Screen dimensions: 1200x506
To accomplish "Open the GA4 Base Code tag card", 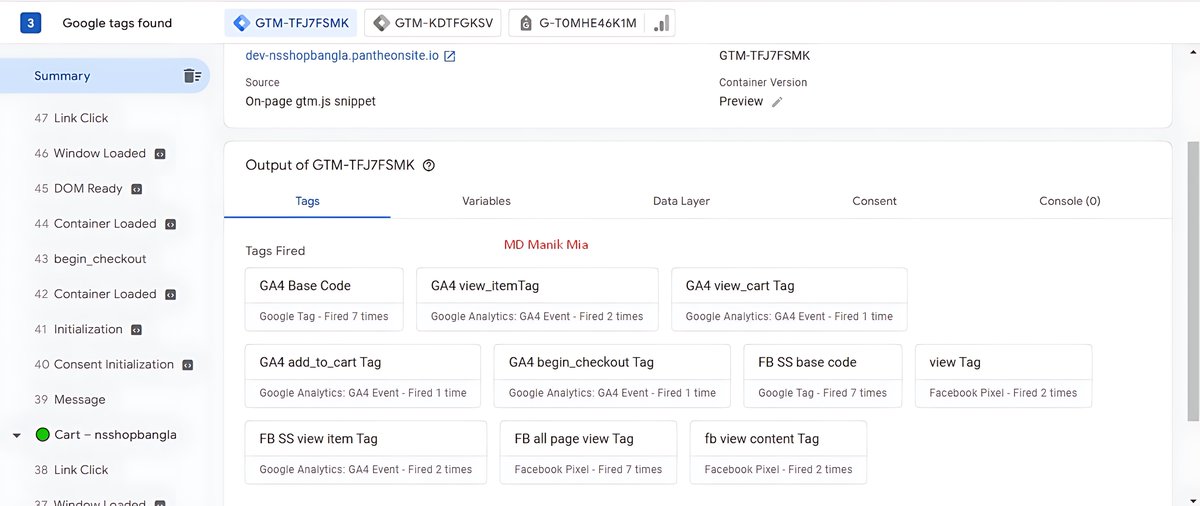I will click(324, 300).
